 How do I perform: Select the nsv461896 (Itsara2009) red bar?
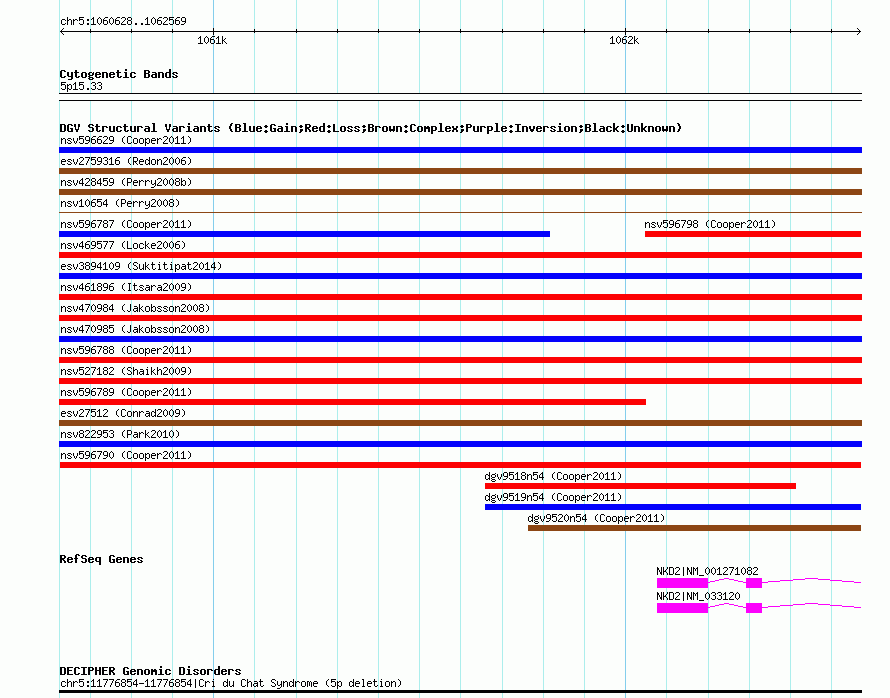[x=460, y=297]
